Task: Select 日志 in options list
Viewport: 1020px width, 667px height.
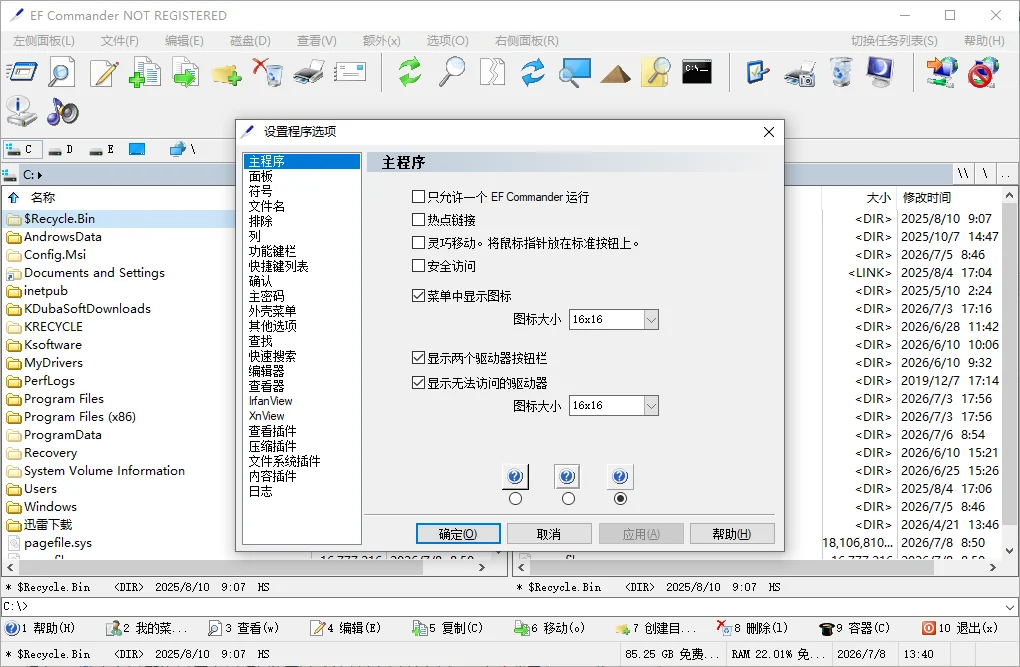Action: tap(261, 491)
